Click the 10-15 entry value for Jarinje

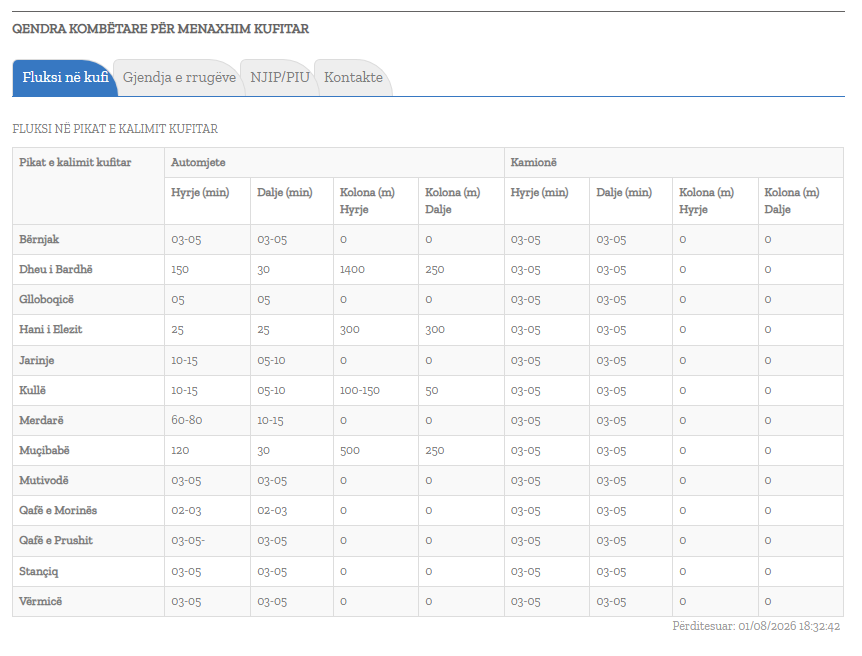pyautogui.click(x=184, y=360)
